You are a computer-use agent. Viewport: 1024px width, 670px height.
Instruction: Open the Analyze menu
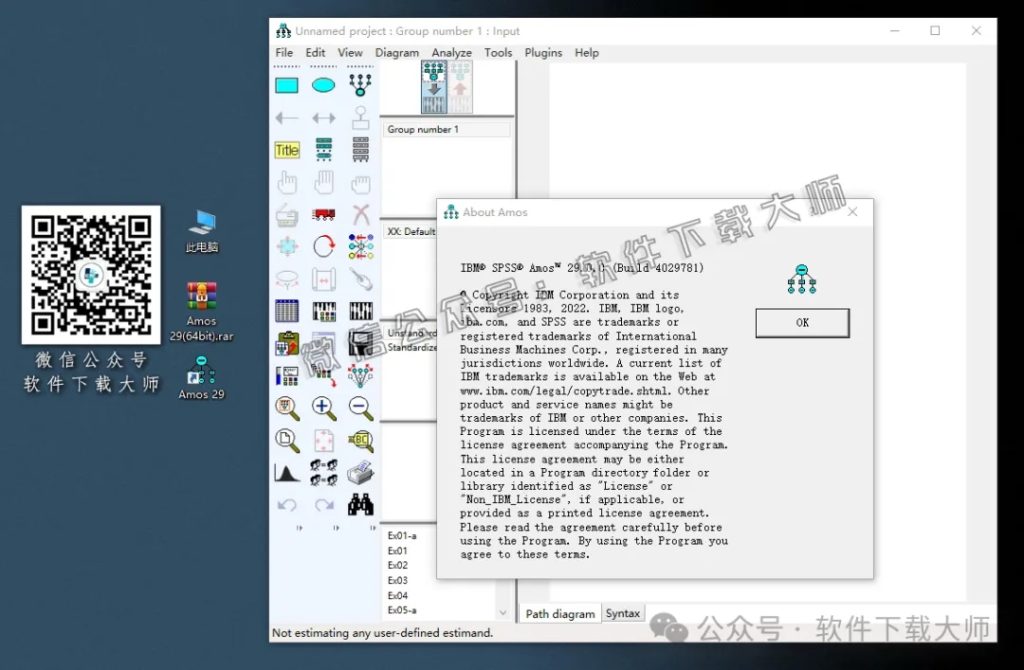point(452,52)
